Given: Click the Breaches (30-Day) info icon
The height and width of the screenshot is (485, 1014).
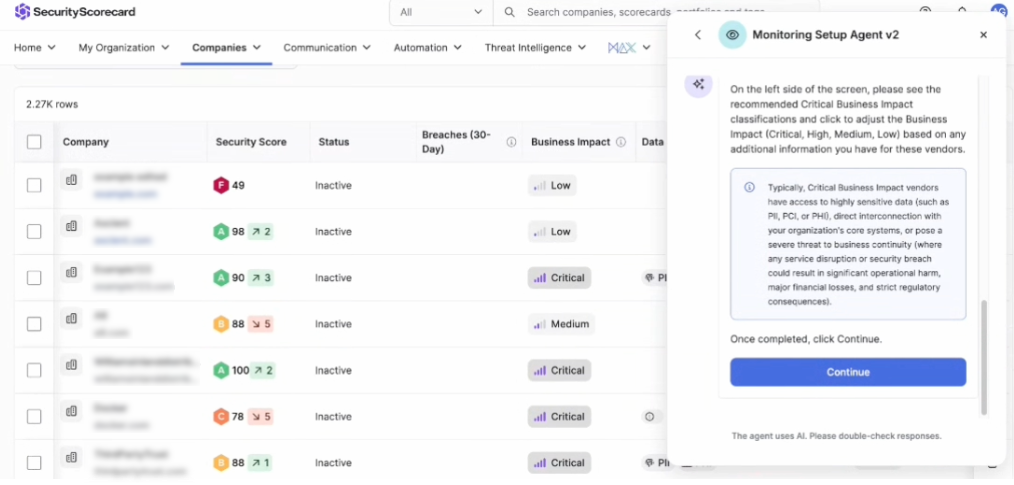Looking at the screenshot, I should (x=512, y=142).
